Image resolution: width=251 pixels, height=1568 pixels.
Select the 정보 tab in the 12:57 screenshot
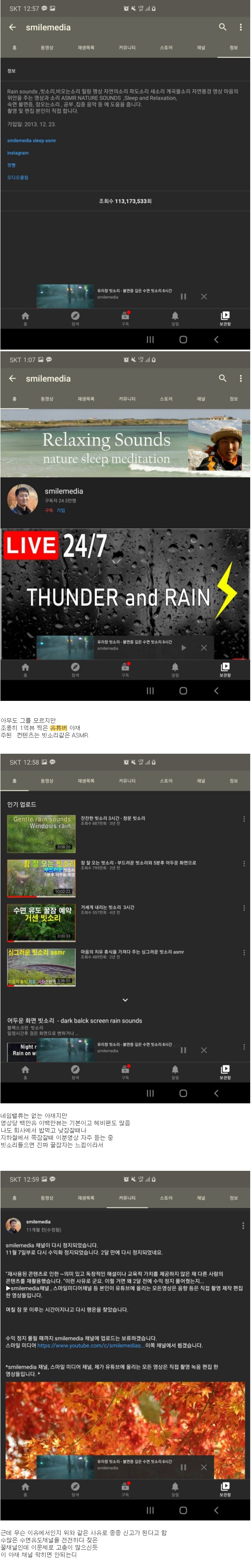pyautogui.click(x=234, y=48)
